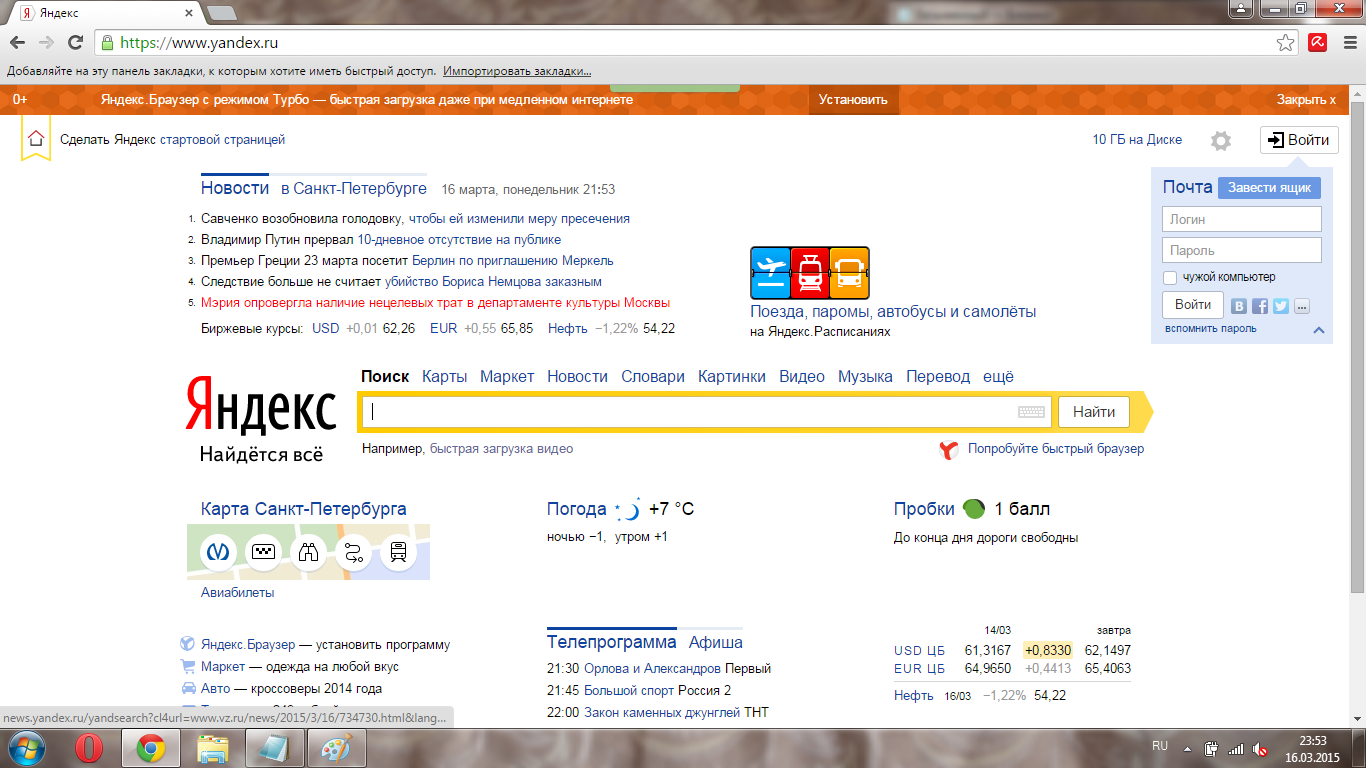Reload the page with the refresh icon
Image resolution: width=1366 pixels, height=768 pixels.
click(x=75, y=43)
